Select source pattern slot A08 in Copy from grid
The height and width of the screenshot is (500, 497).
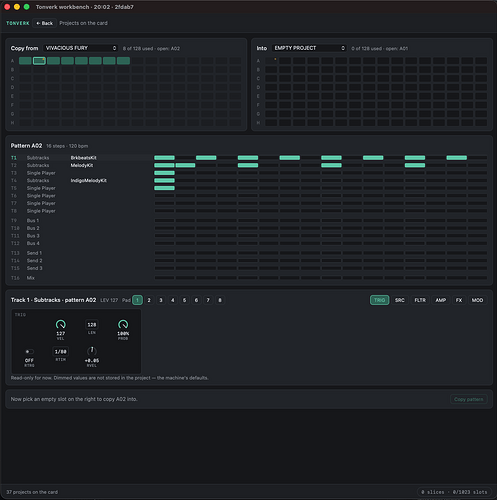click(123, 61)
